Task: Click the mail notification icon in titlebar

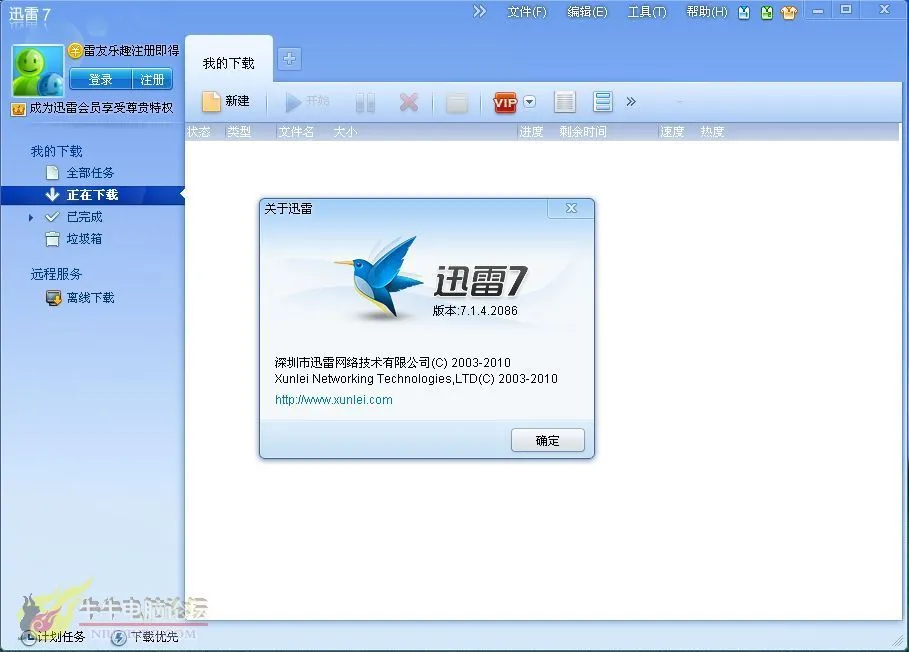Action: 744,12
